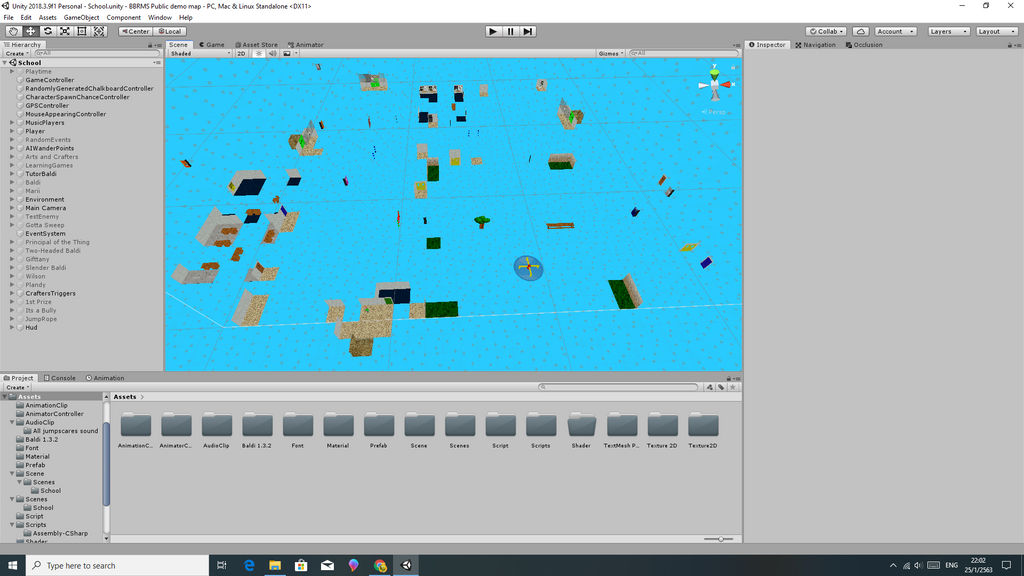1024x576 pixels.
Task: Toggle pivot mode Center button
Action: coord(136,31)
